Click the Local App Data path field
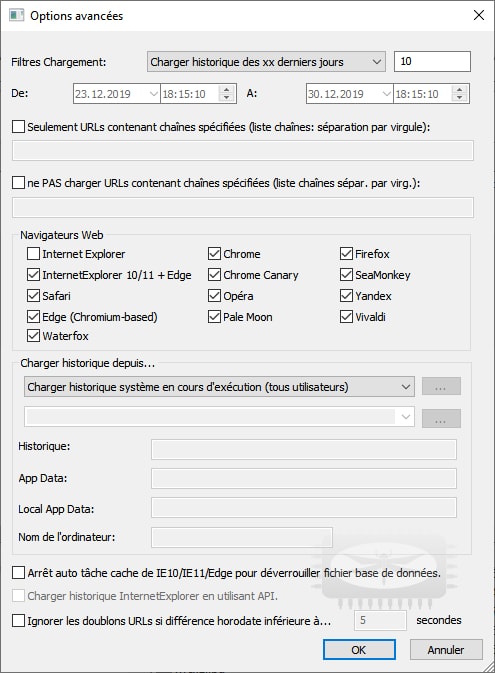 [304, 508]
